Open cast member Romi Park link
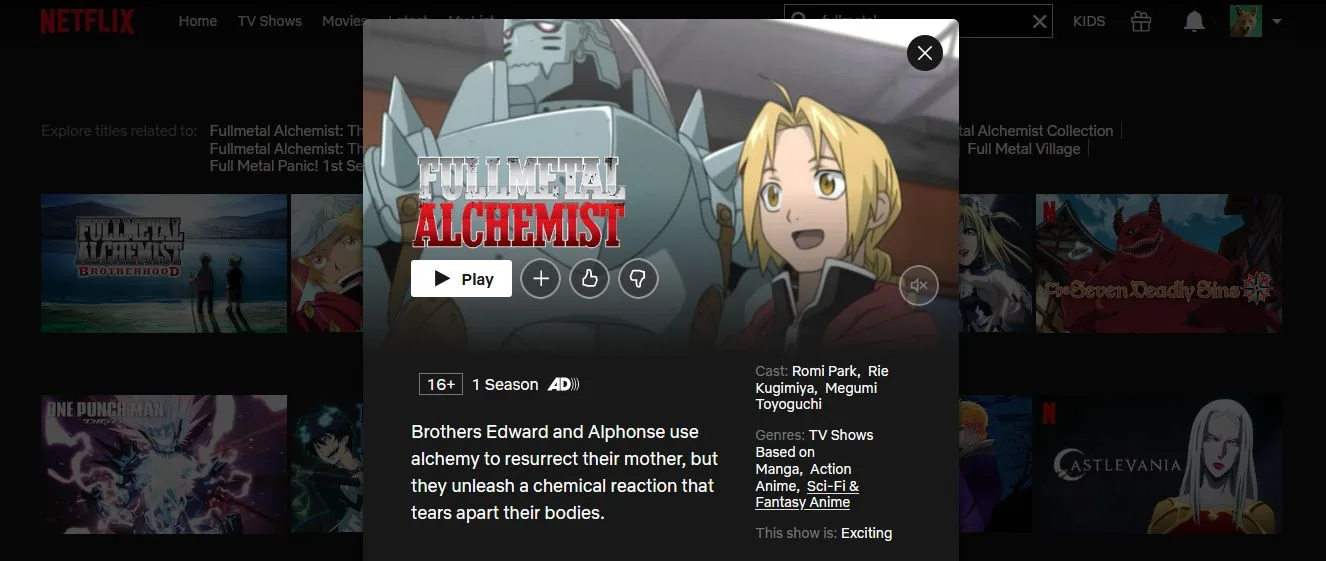Screen dimensions: 1326x561 point(825,371)
